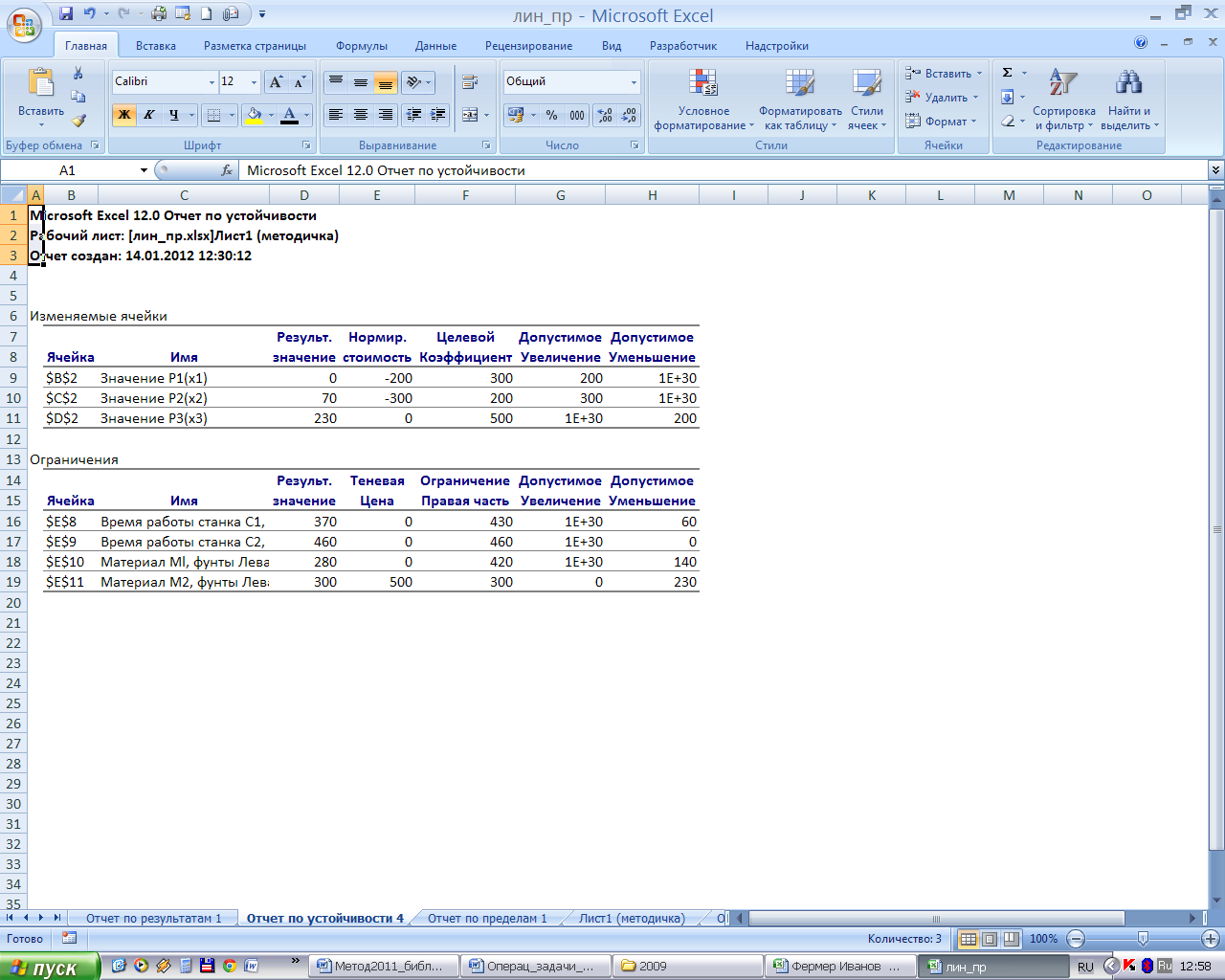Open Условное форматирование menu
The height and width of the screenshot is (980, 1225).
tap(703, 100)
